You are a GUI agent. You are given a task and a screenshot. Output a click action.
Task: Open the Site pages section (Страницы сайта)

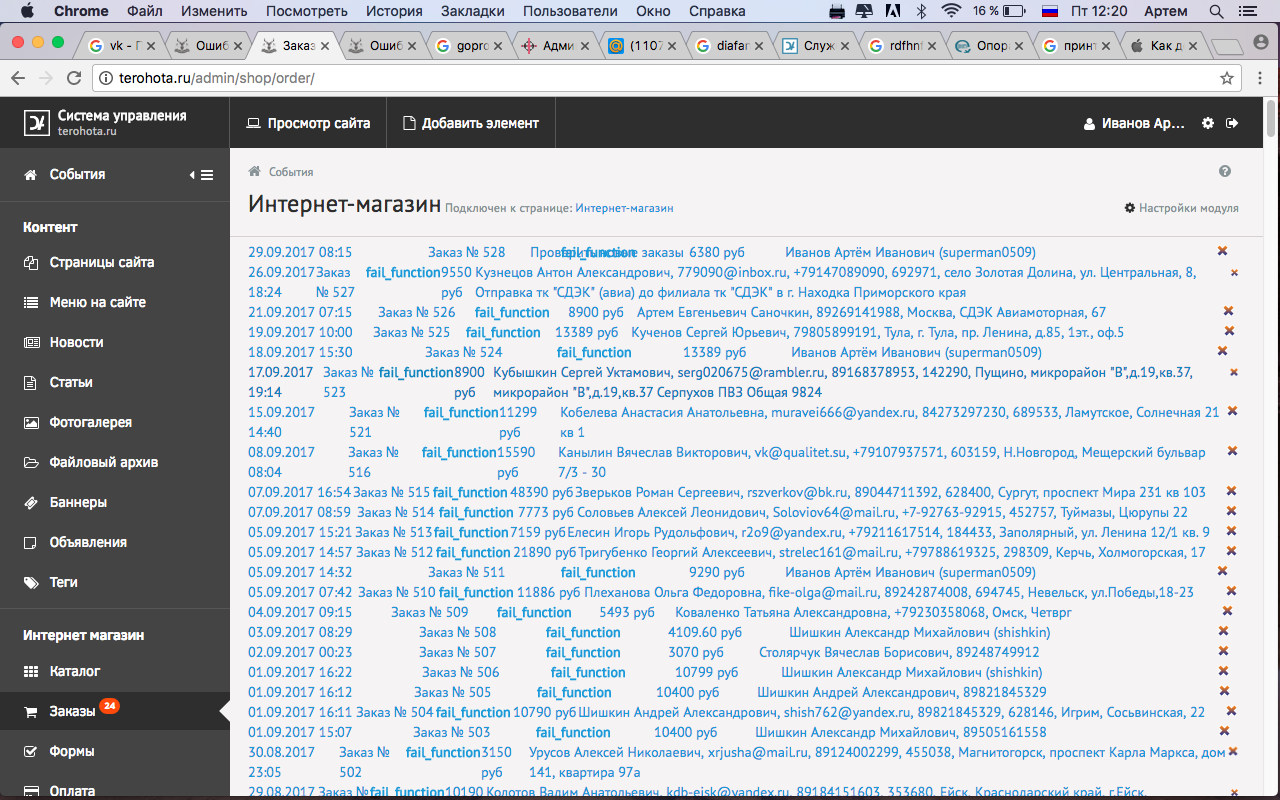[x=101, y=262]
